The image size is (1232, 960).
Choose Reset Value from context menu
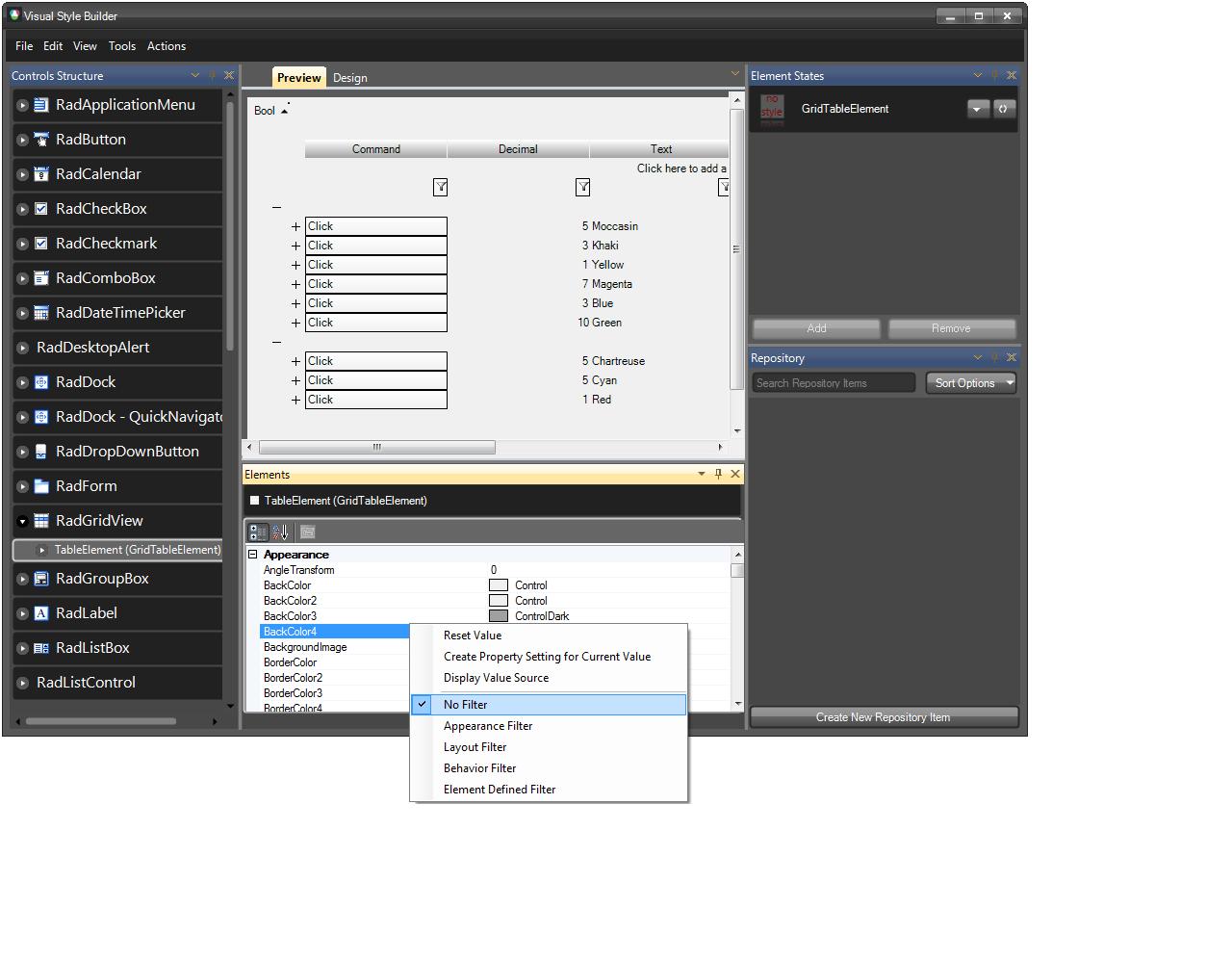[x=549, y=636]
